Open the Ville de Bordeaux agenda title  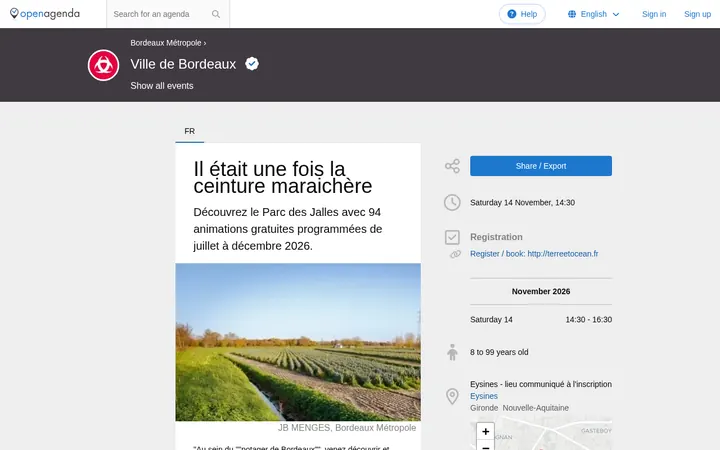click(183, 64)
